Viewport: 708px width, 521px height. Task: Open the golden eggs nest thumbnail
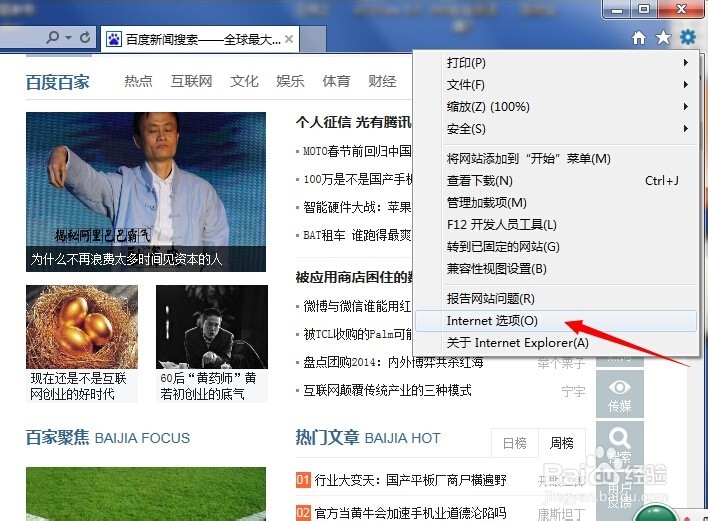82,327
